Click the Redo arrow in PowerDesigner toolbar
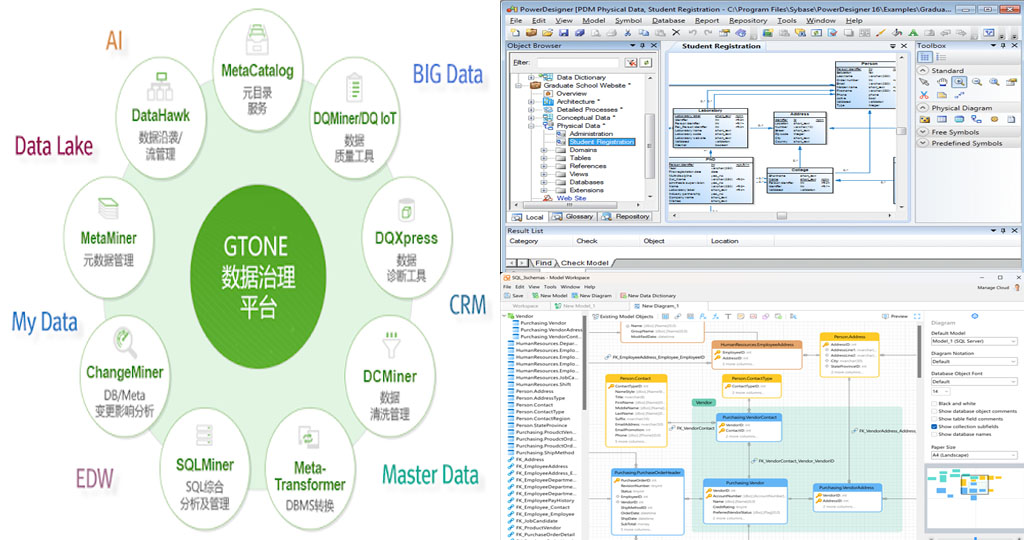Screen dimensions: 1024x540 (708, 33)
